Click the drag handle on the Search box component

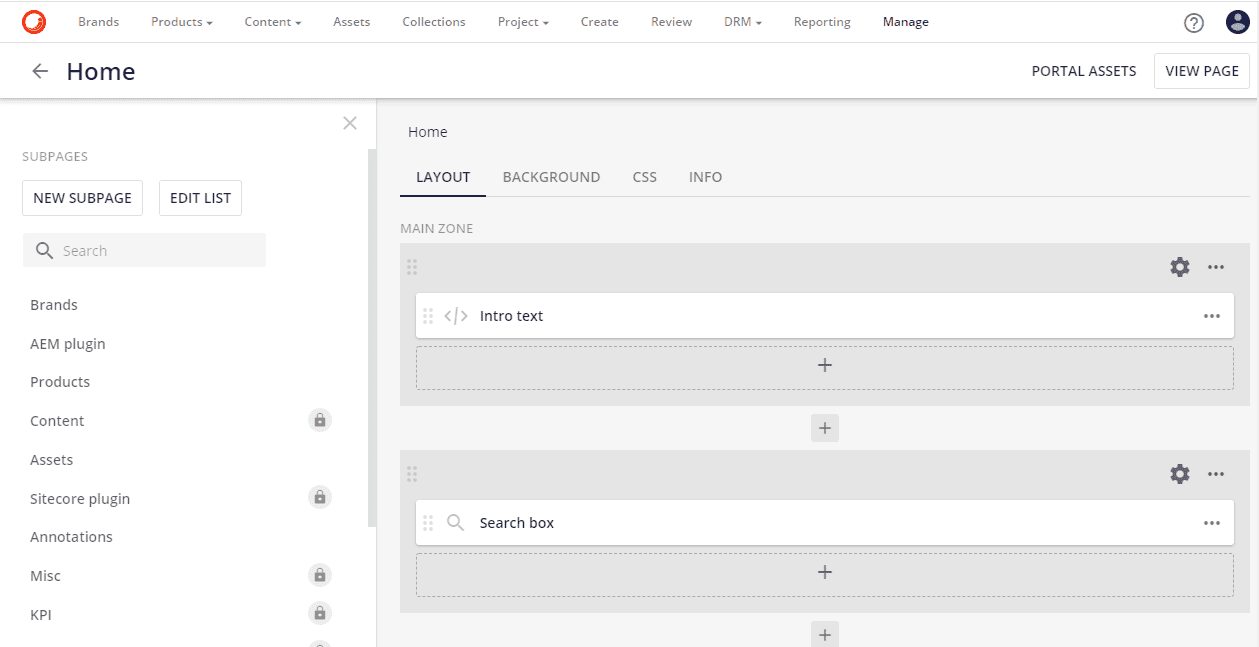pyautogui.click(x=428, y=523)
